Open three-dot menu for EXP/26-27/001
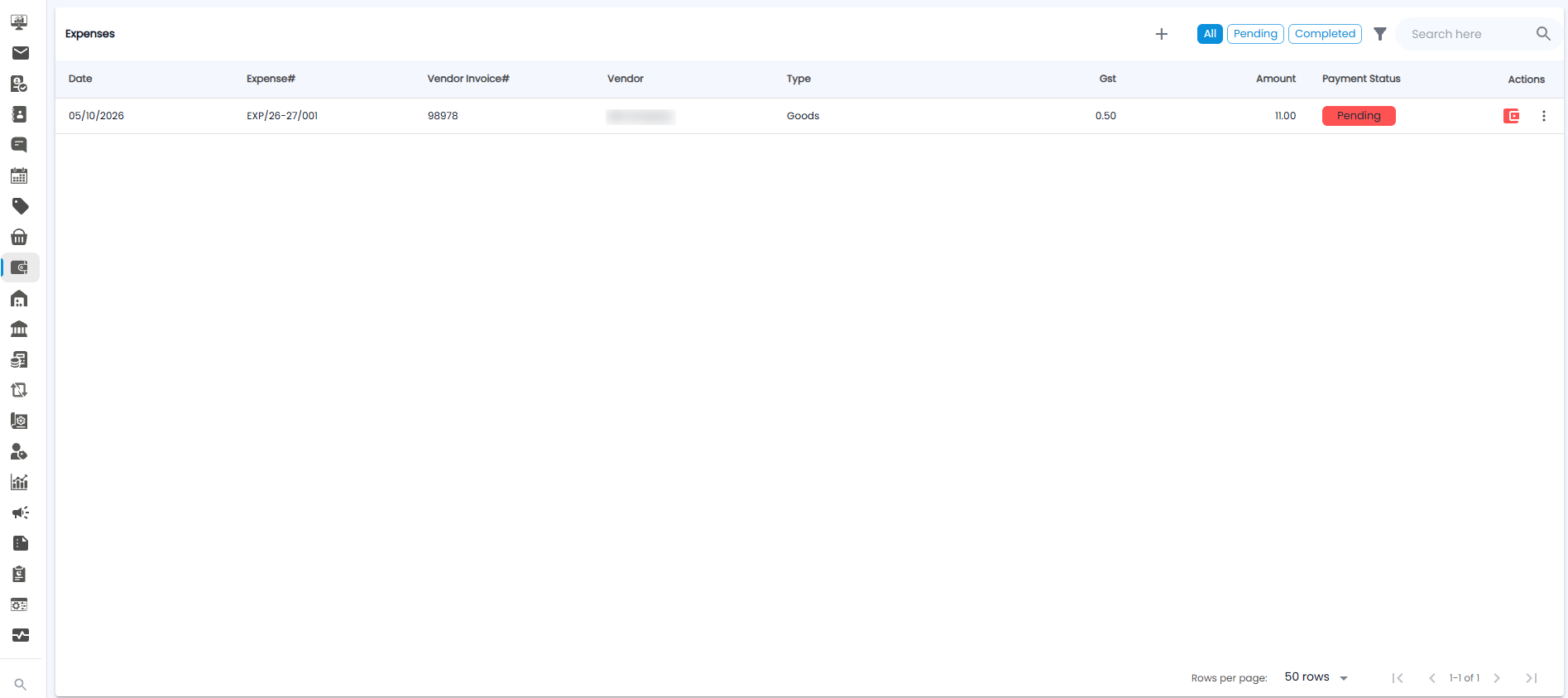The image size is (1568, 698). [x=1544, y=116]
